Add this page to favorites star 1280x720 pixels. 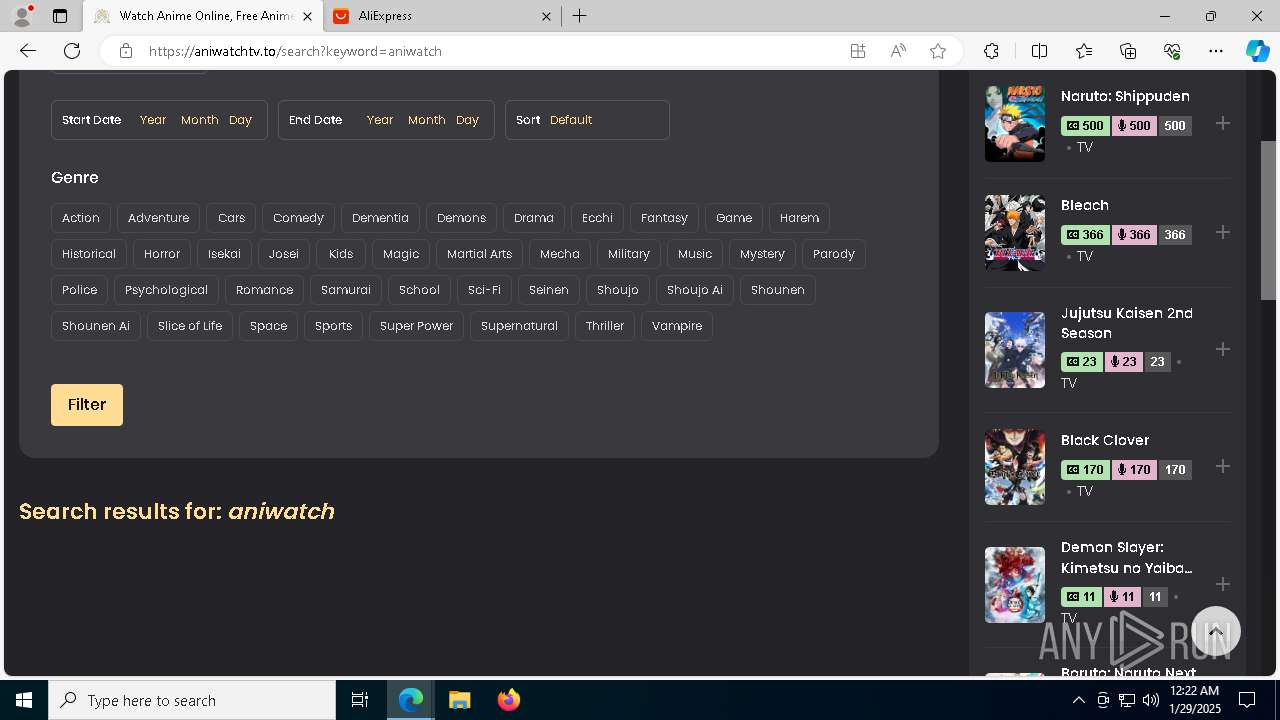click(937, 51)
